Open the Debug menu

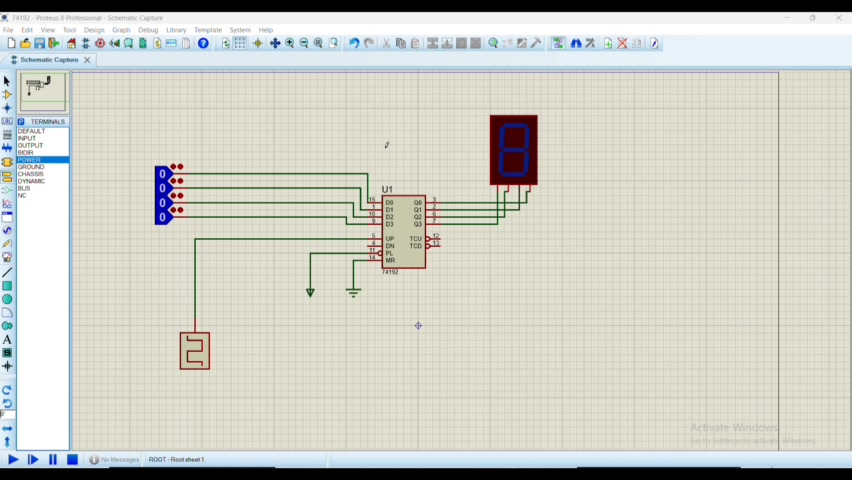(x=148, y=30)
